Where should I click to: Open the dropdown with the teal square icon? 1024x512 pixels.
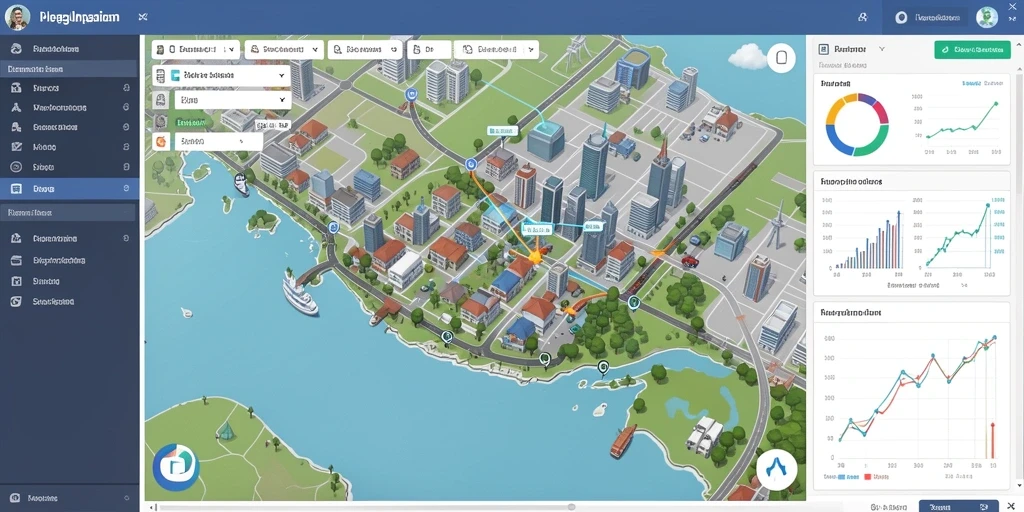pyautogui.click(x=221, y=76)
